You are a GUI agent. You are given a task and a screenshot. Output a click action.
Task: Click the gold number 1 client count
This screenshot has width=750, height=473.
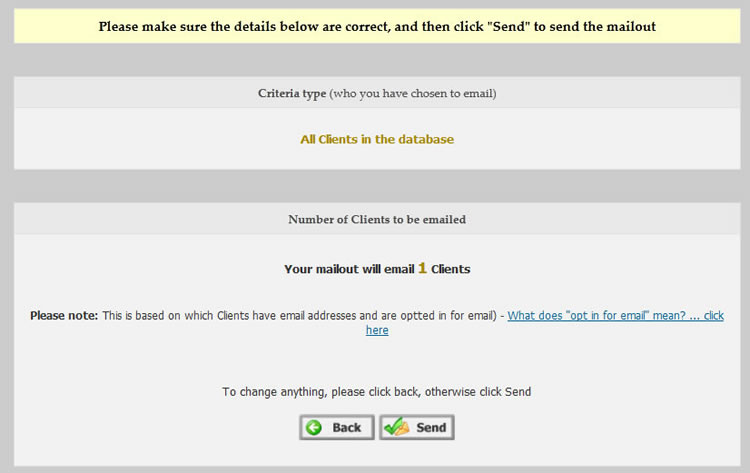pyautogui.click(x=422, y=268)
